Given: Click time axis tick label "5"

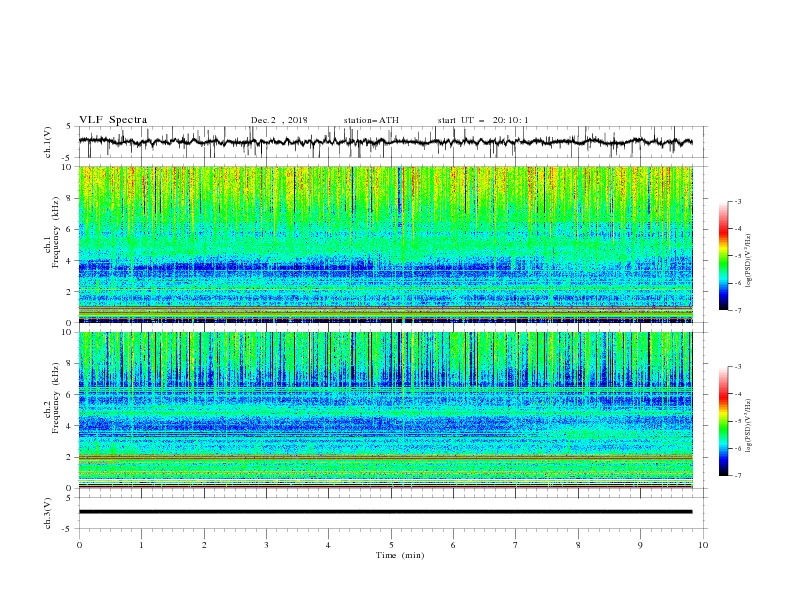Looking at the screenshot, I should [x=391, y=545].
